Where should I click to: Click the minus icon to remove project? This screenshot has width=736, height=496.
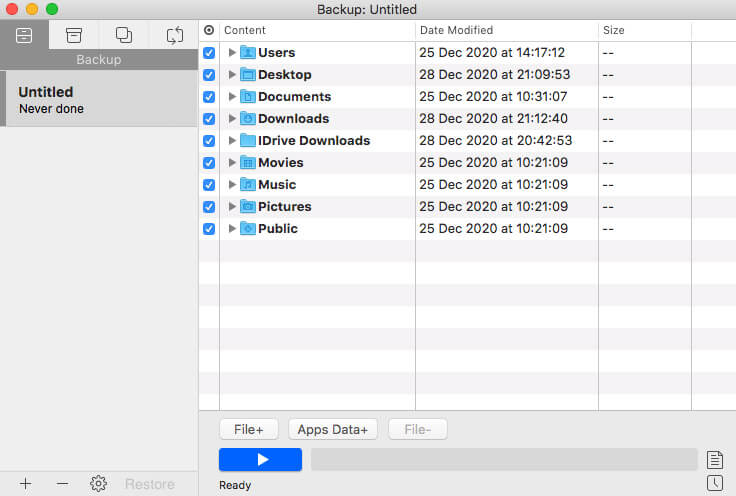pyautogui.click(x=62, y=484)
